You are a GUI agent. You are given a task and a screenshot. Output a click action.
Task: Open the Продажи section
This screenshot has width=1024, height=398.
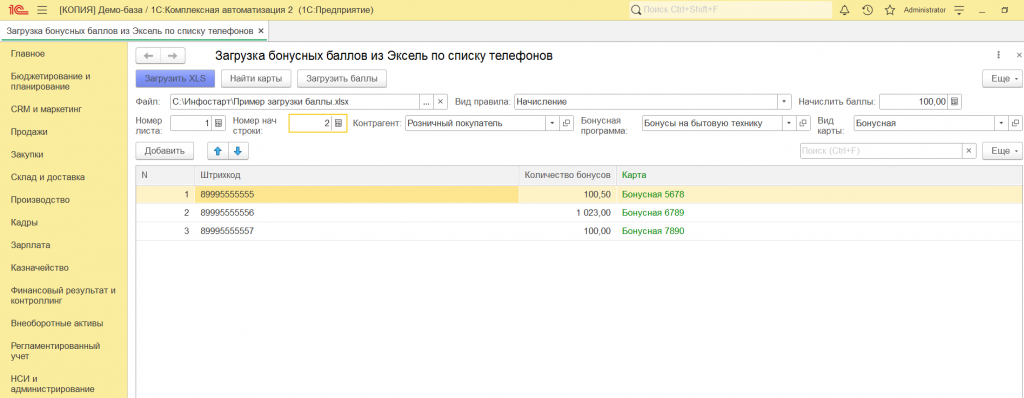coord(29,131)
